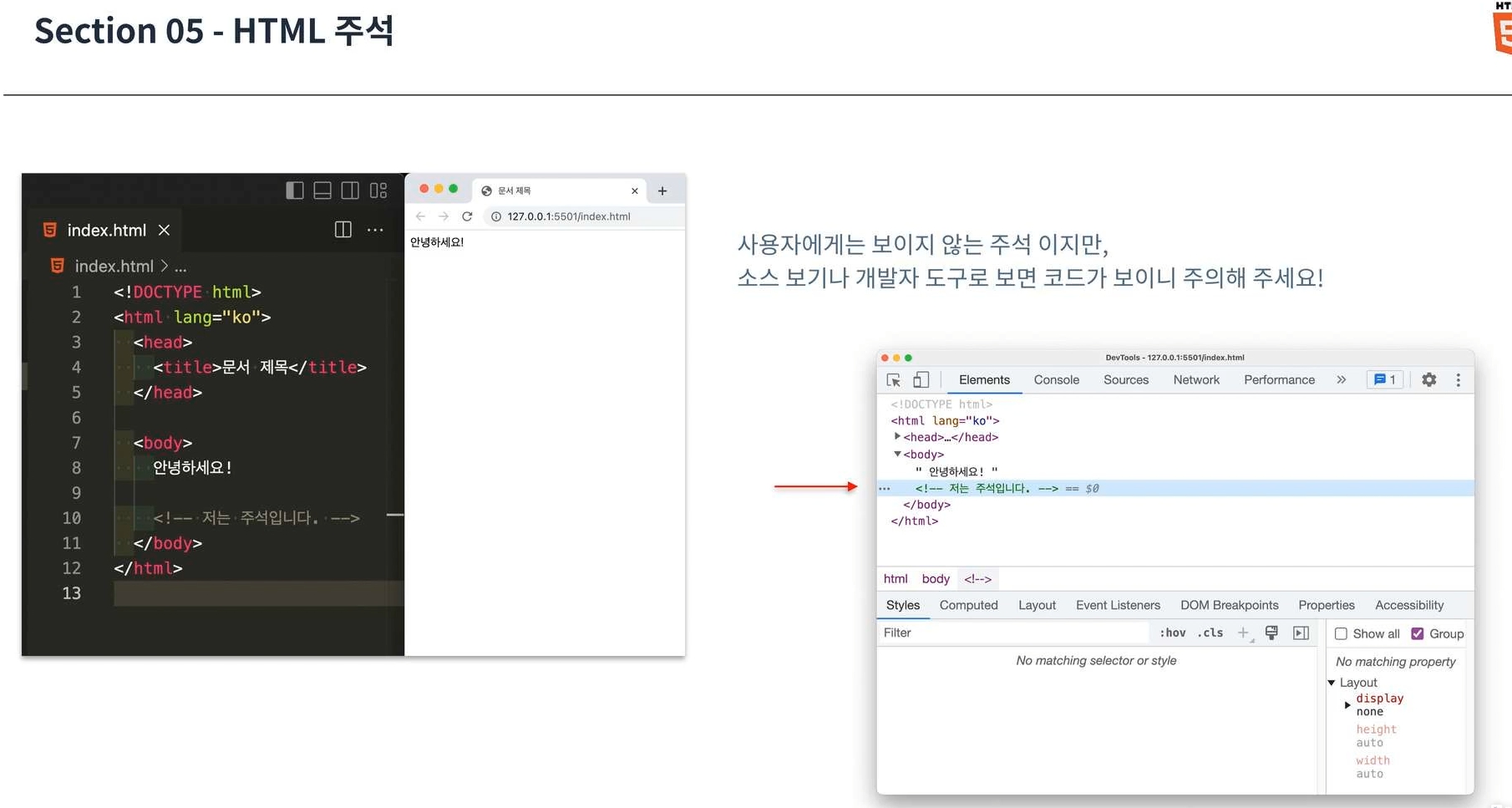Split the editor right in VS Code

[x=342, y=230]
